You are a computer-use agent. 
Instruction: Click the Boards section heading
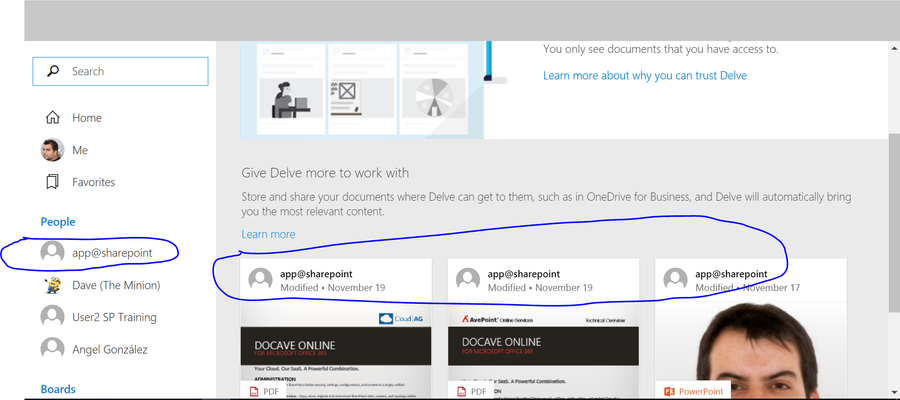pos(58,389)
